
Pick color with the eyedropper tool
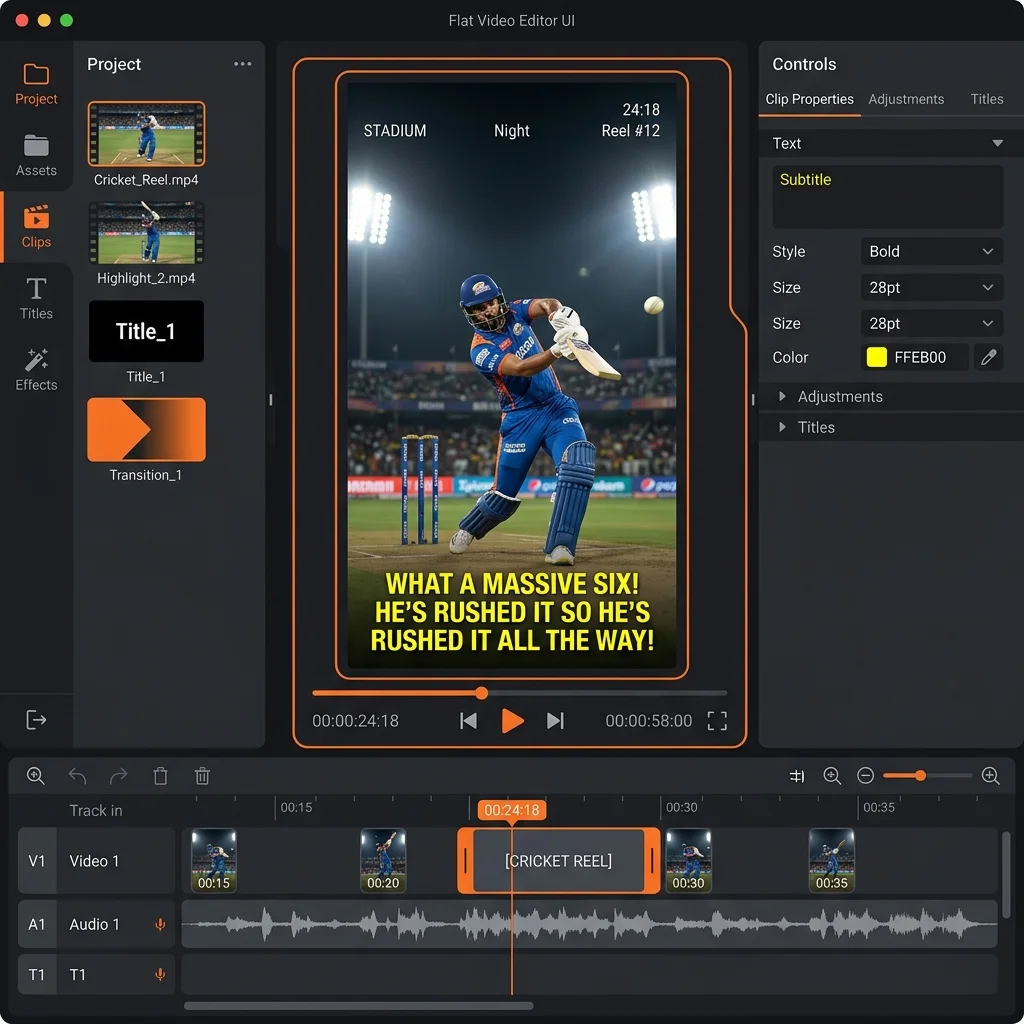(989, 357)
